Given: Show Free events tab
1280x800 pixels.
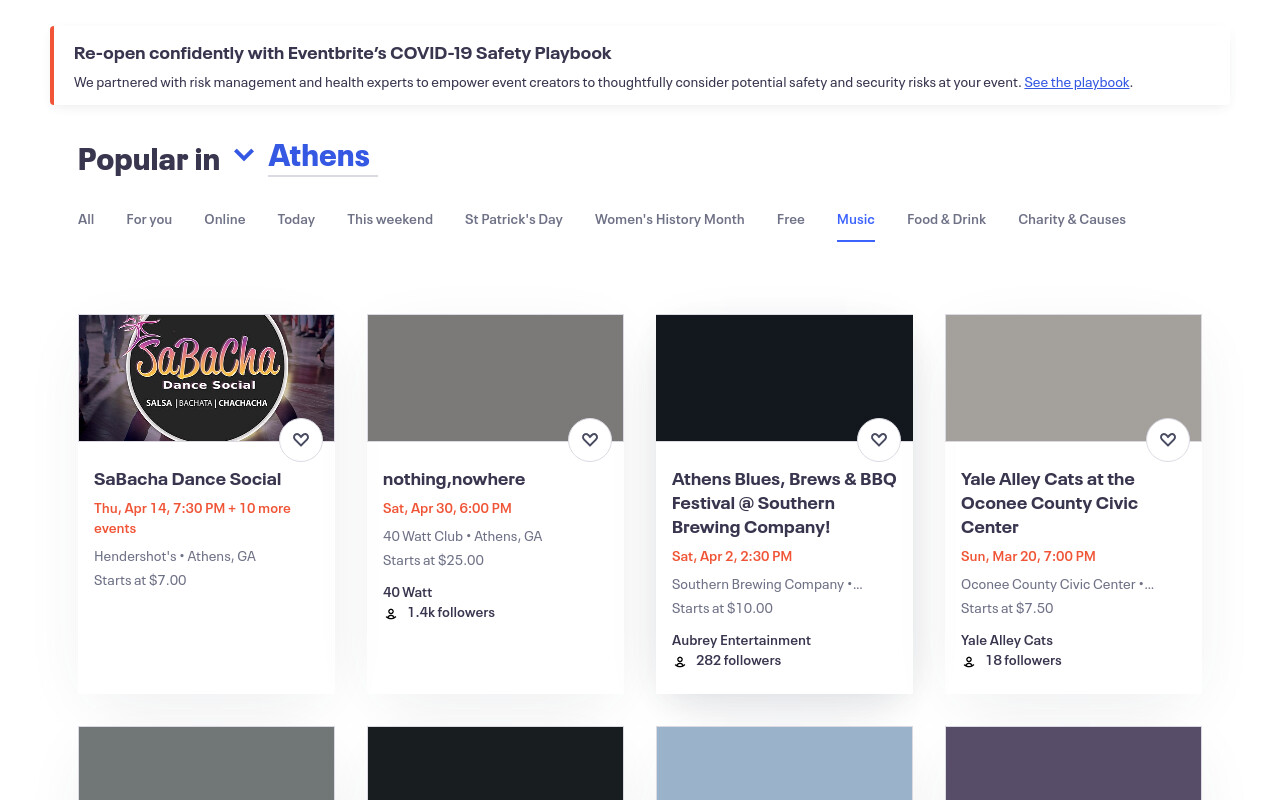Looking at the screenshot, I should pyautogui.click(x=791, y=219).
